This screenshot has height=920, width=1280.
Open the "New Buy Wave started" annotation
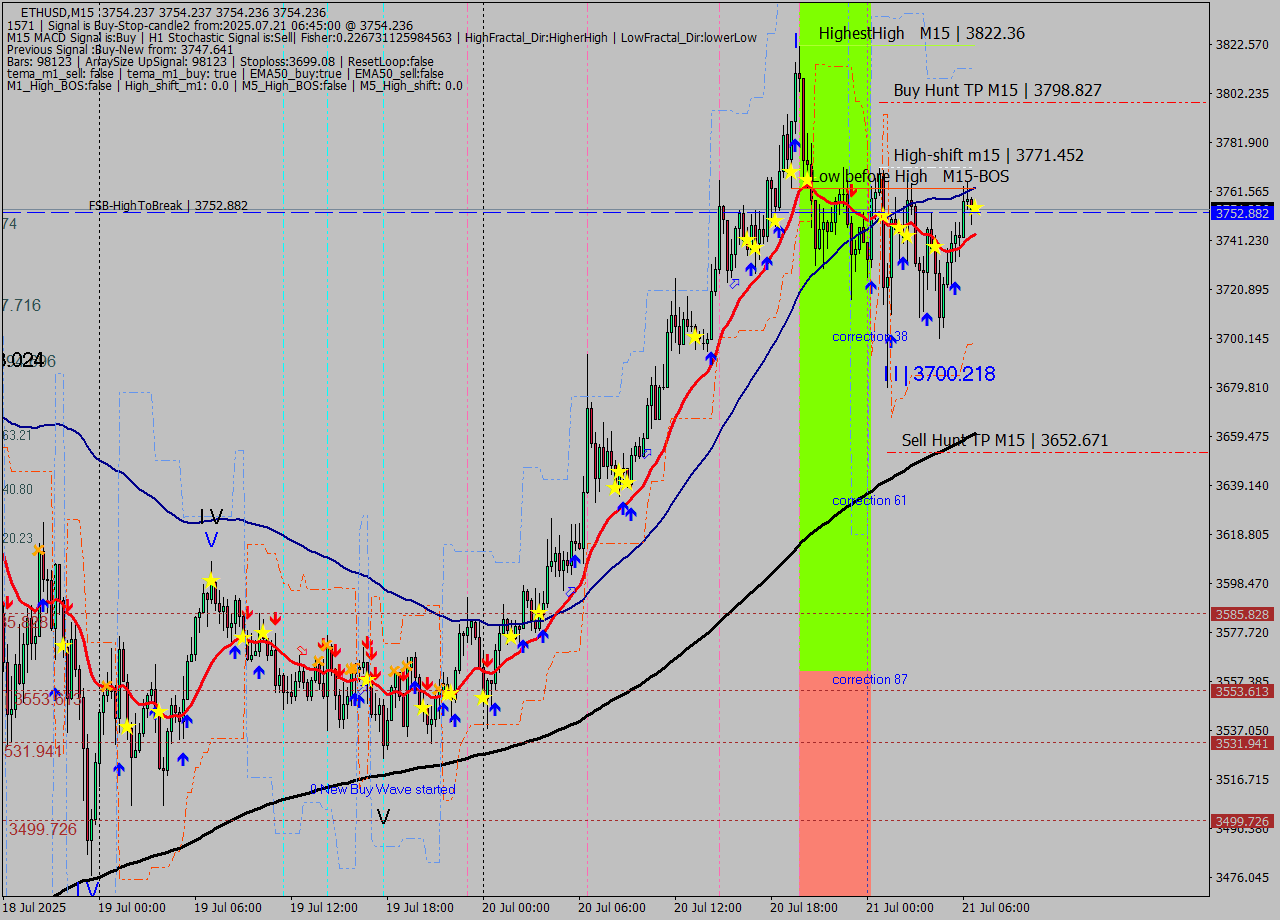(x=386, y=789)
